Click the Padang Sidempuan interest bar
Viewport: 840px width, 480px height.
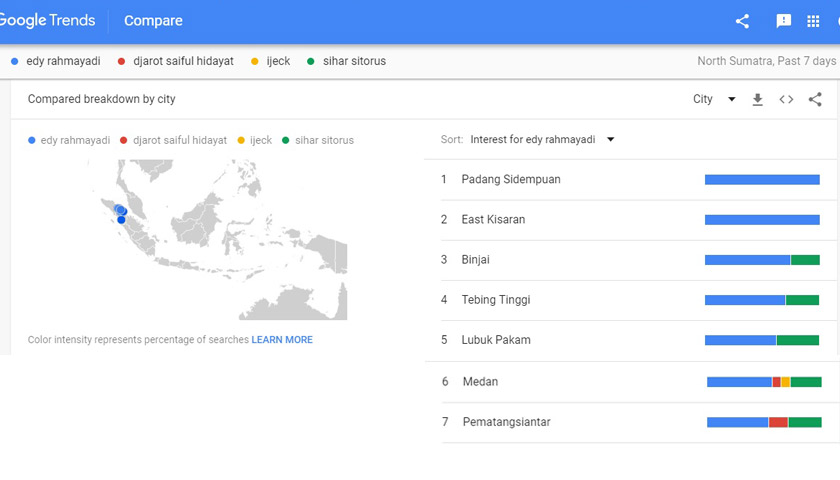[762, 179]
